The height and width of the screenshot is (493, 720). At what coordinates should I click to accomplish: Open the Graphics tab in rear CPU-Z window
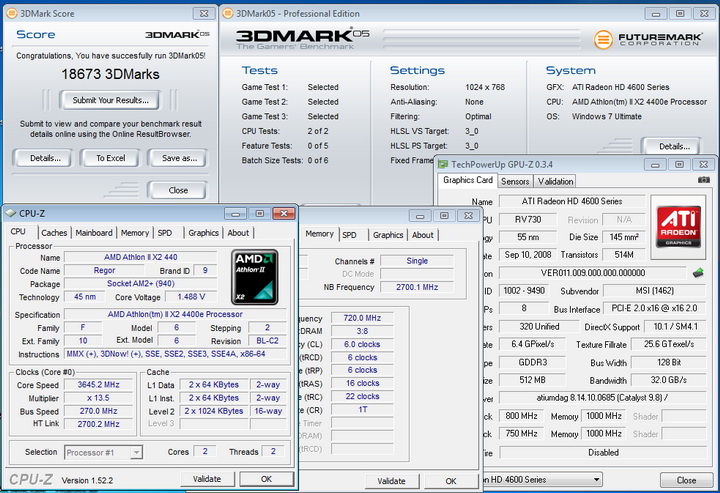[388, 235]
